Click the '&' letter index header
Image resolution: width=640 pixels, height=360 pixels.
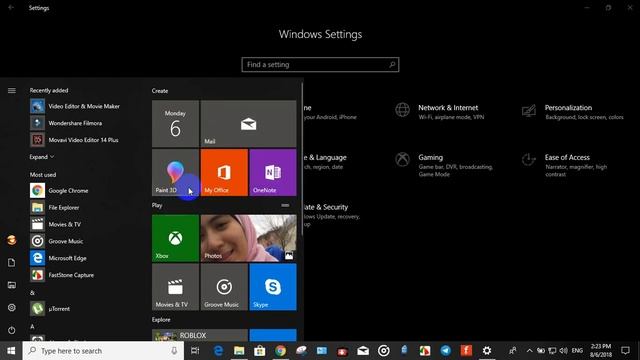coord(32,292)
